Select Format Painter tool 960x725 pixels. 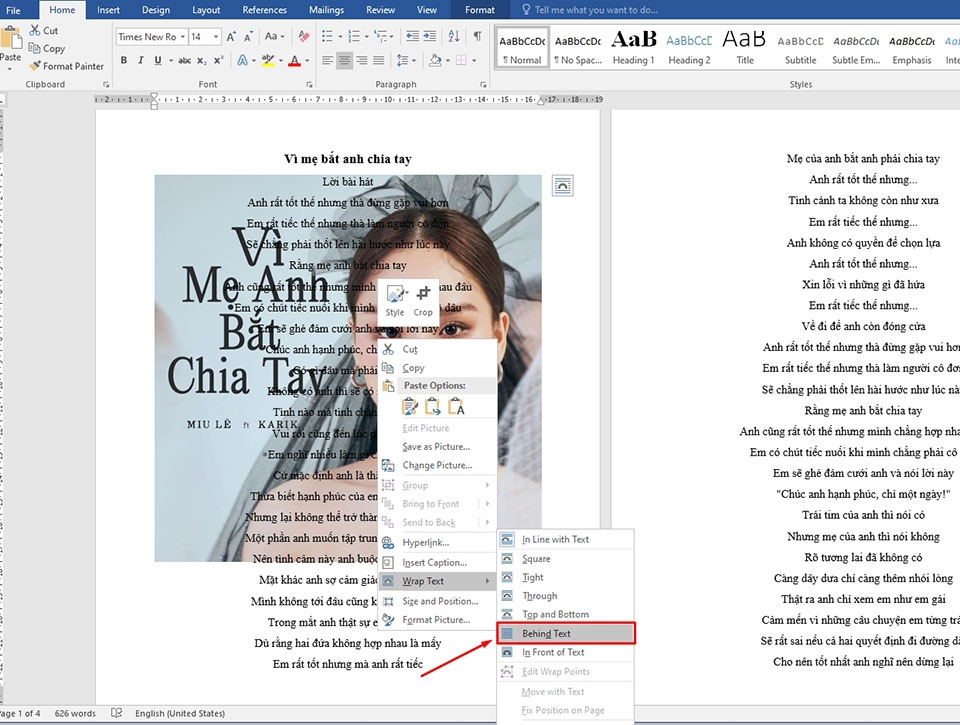[67, 66]
